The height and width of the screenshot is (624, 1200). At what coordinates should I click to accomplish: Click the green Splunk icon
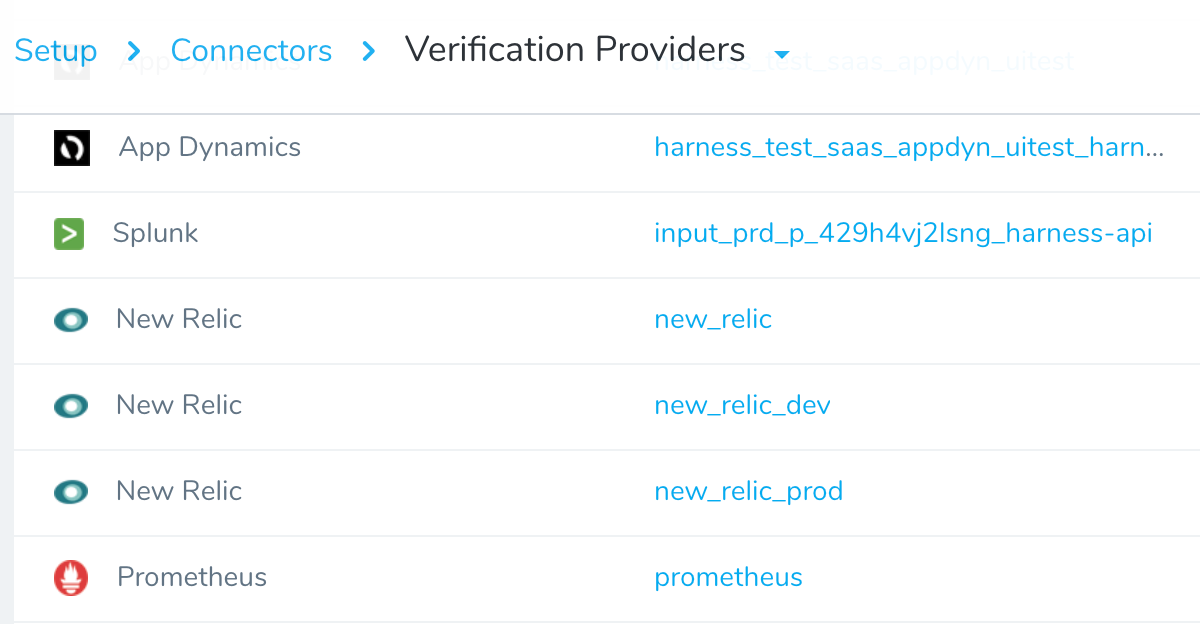(x=69, y=234)
